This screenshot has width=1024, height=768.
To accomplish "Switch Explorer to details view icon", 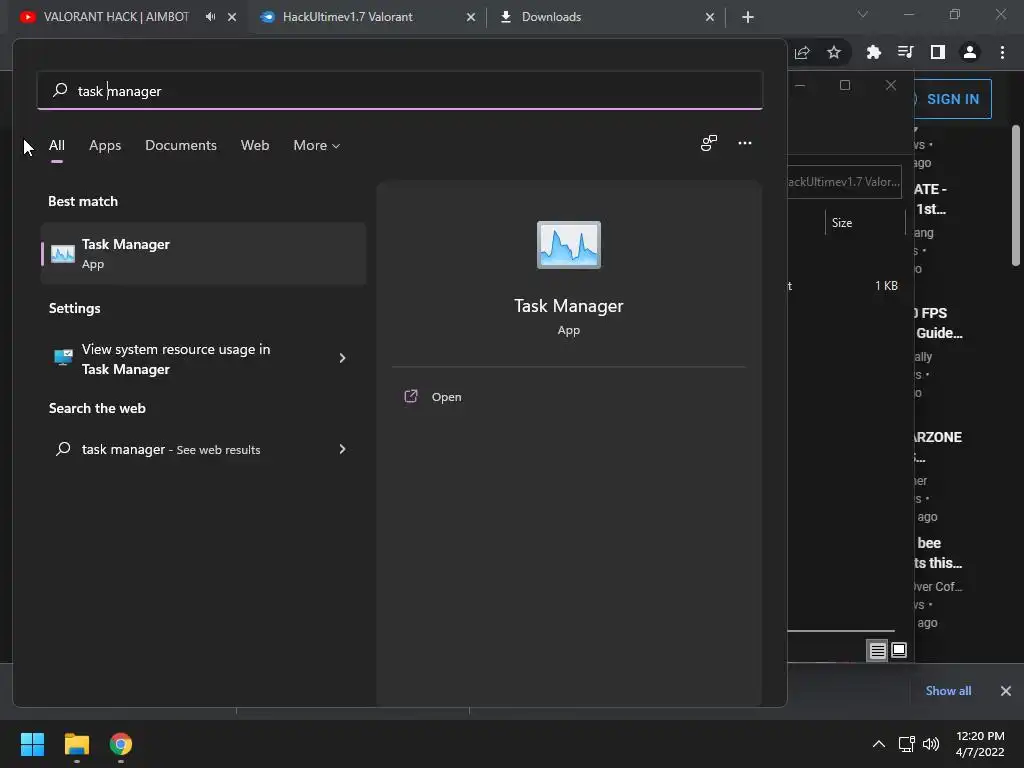I will click(877, 650).
